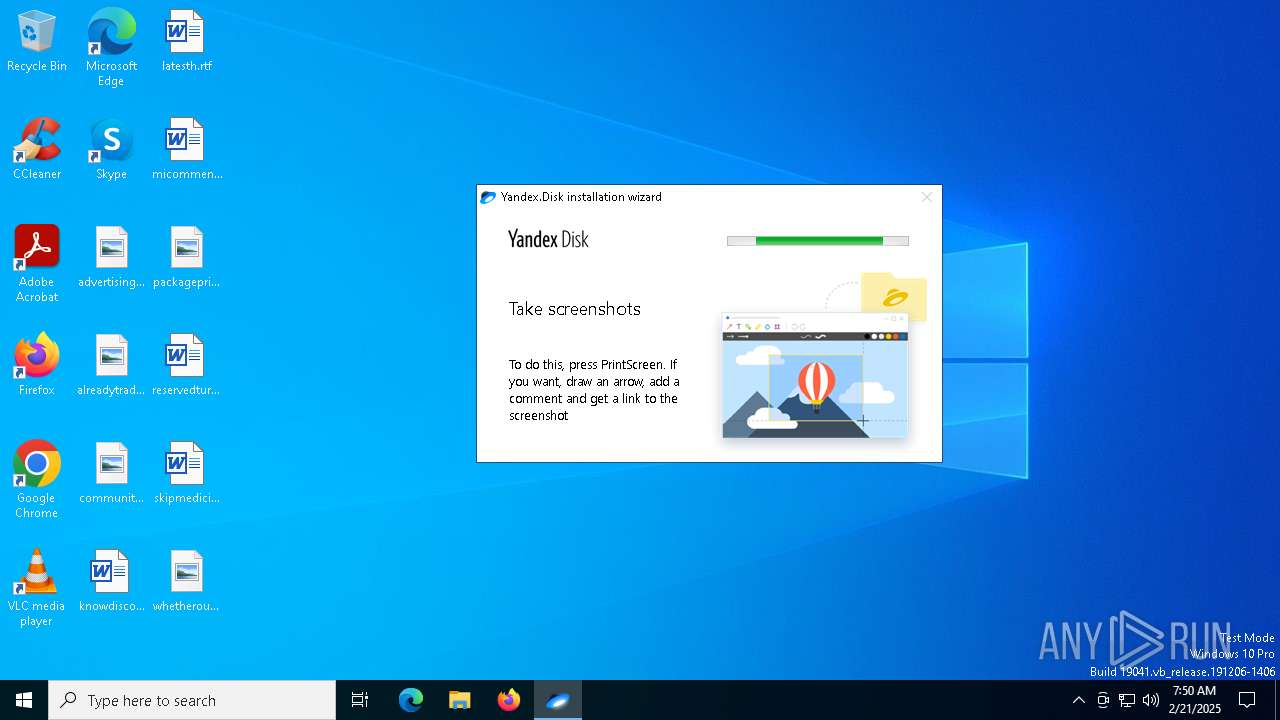
Task: Open Firefox from the taskbar
Action: 509,700
